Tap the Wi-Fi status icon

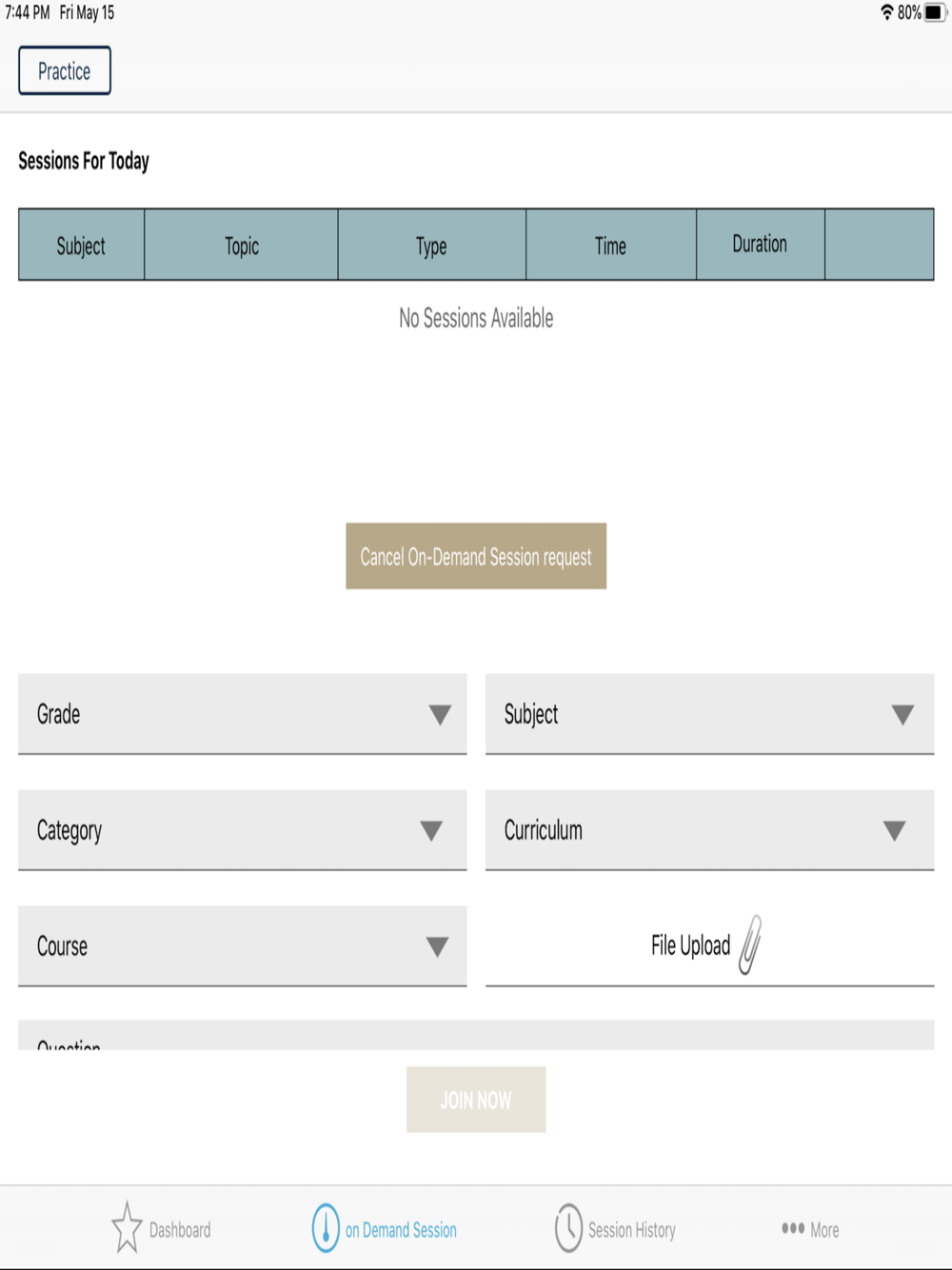[x=887, y=12]
